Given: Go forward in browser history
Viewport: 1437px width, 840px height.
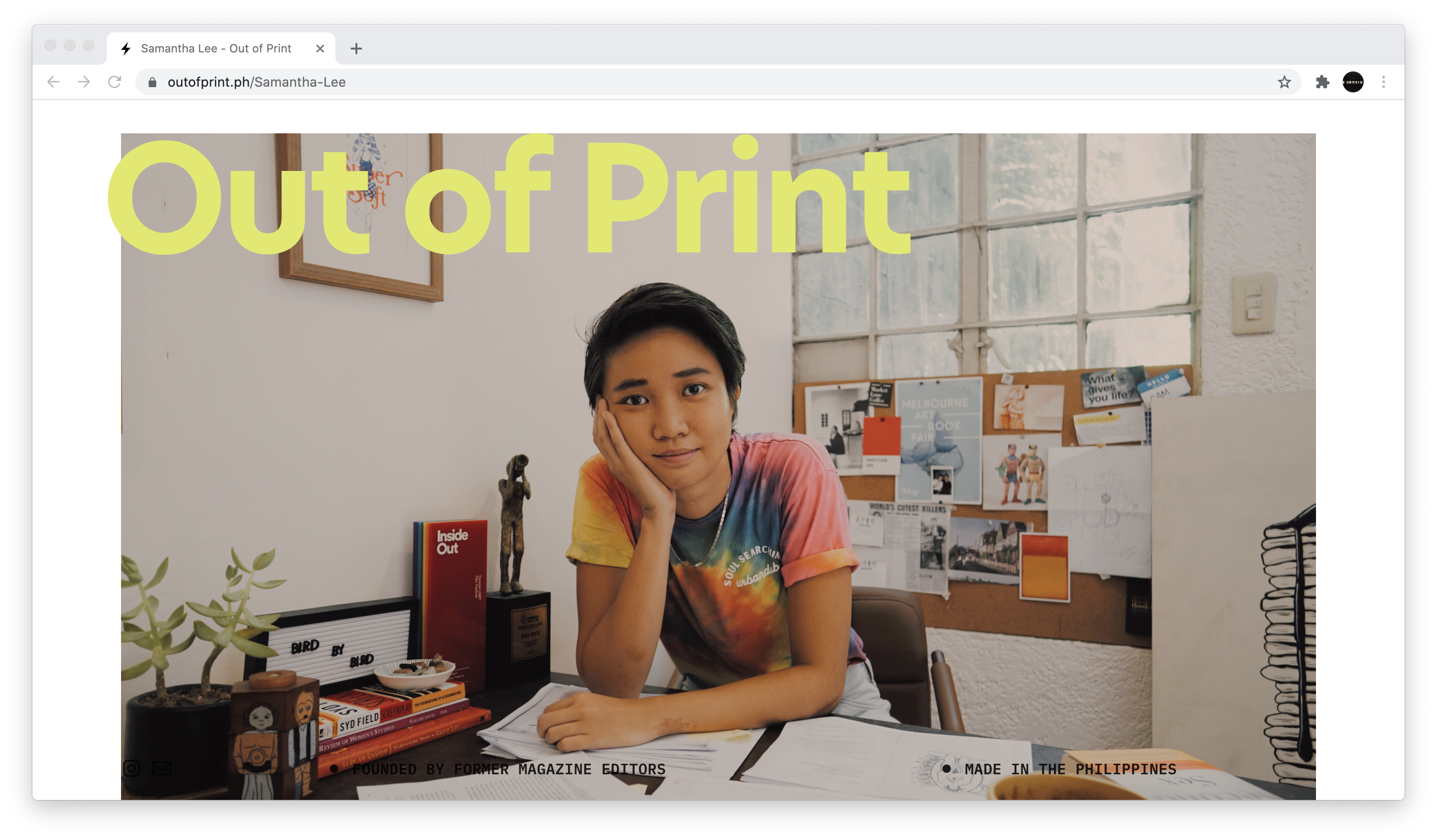Looking at the screenshot, I should pyautogui.click(x=84, y=82).
